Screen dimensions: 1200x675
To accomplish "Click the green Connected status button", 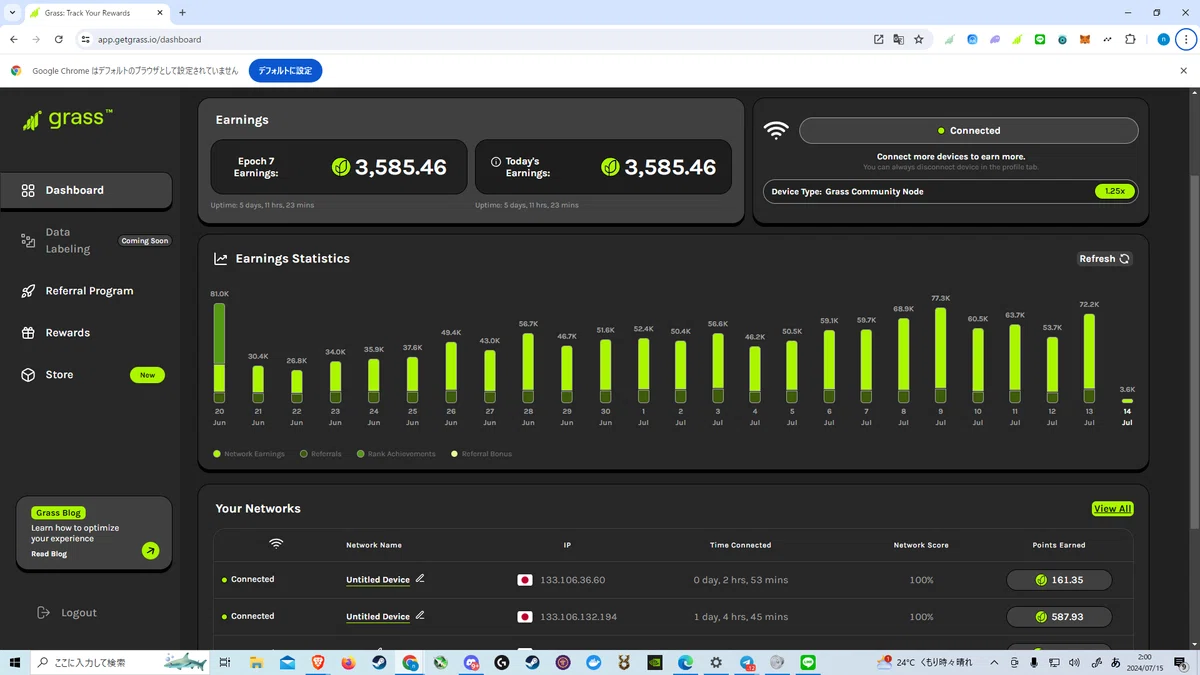I will tap(968, 131).
